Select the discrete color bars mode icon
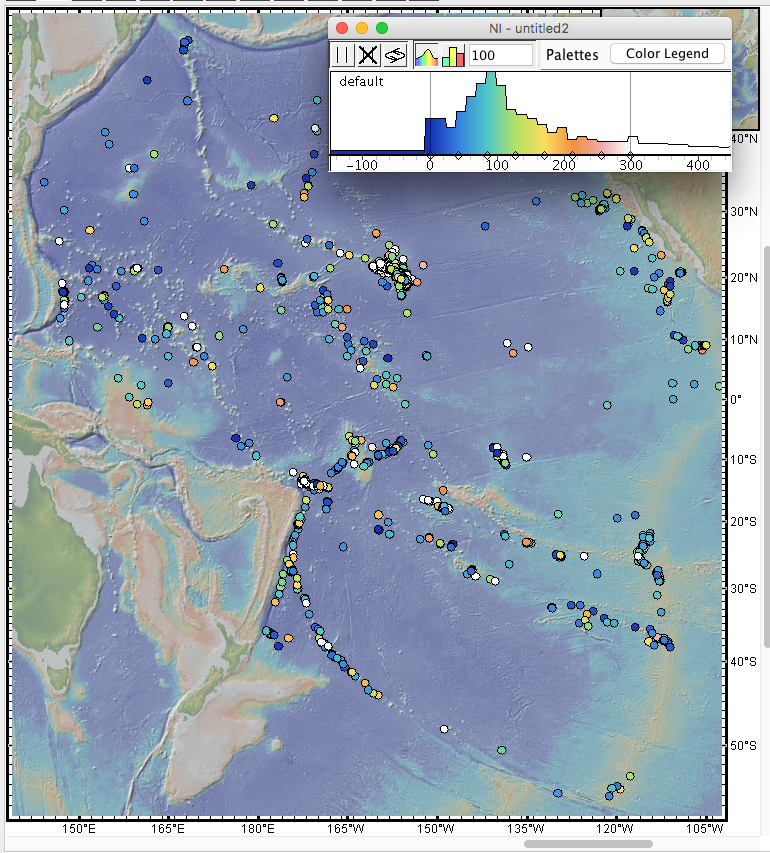Image resolution: width=770 pixels, height=853 pixels. point(453,55)
